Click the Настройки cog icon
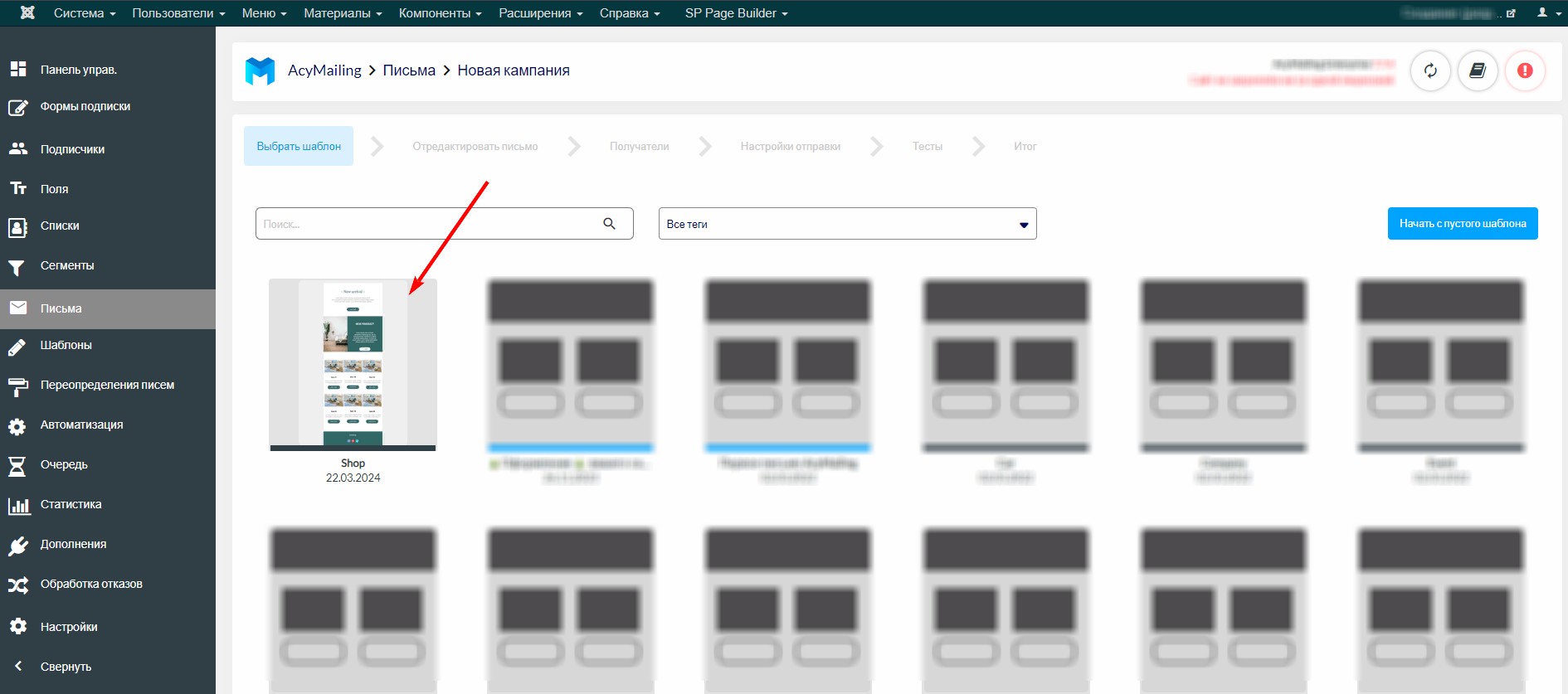Viewport: 1568px width, 694px height. pos(18,626)
